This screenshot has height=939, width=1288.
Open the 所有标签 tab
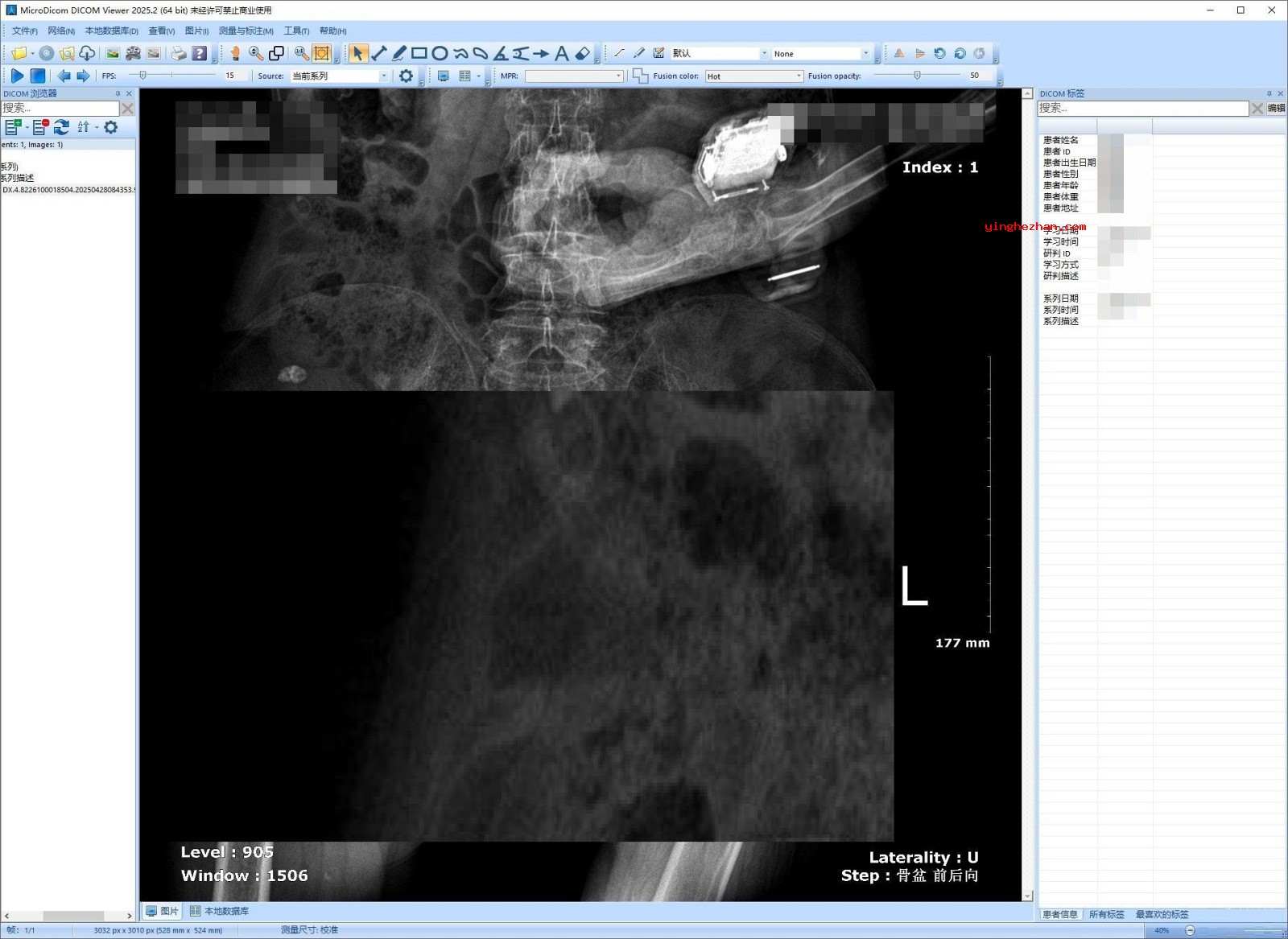[x=1106, y=915]
